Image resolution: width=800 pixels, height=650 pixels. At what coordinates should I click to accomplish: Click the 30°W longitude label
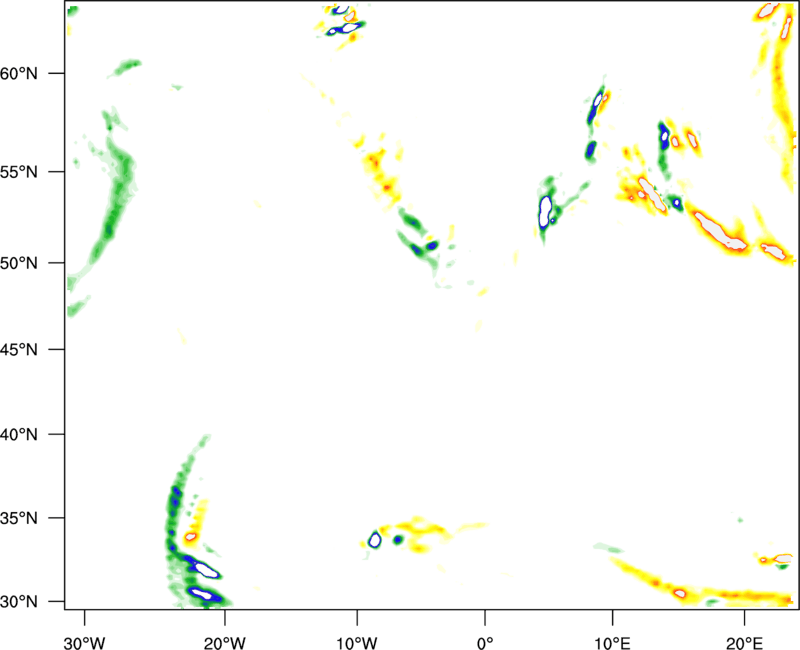(x=85, y=643)
